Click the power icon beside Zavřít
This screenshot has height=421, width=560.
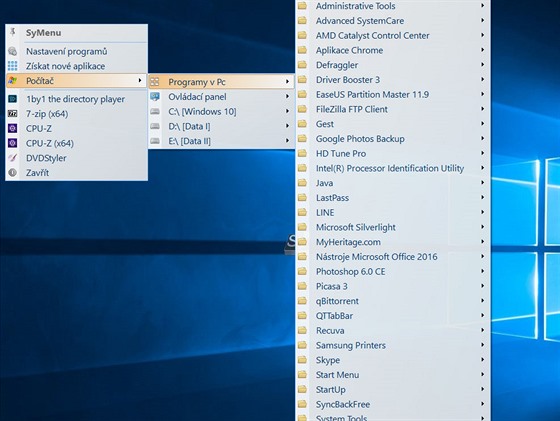tap(12, 172)
